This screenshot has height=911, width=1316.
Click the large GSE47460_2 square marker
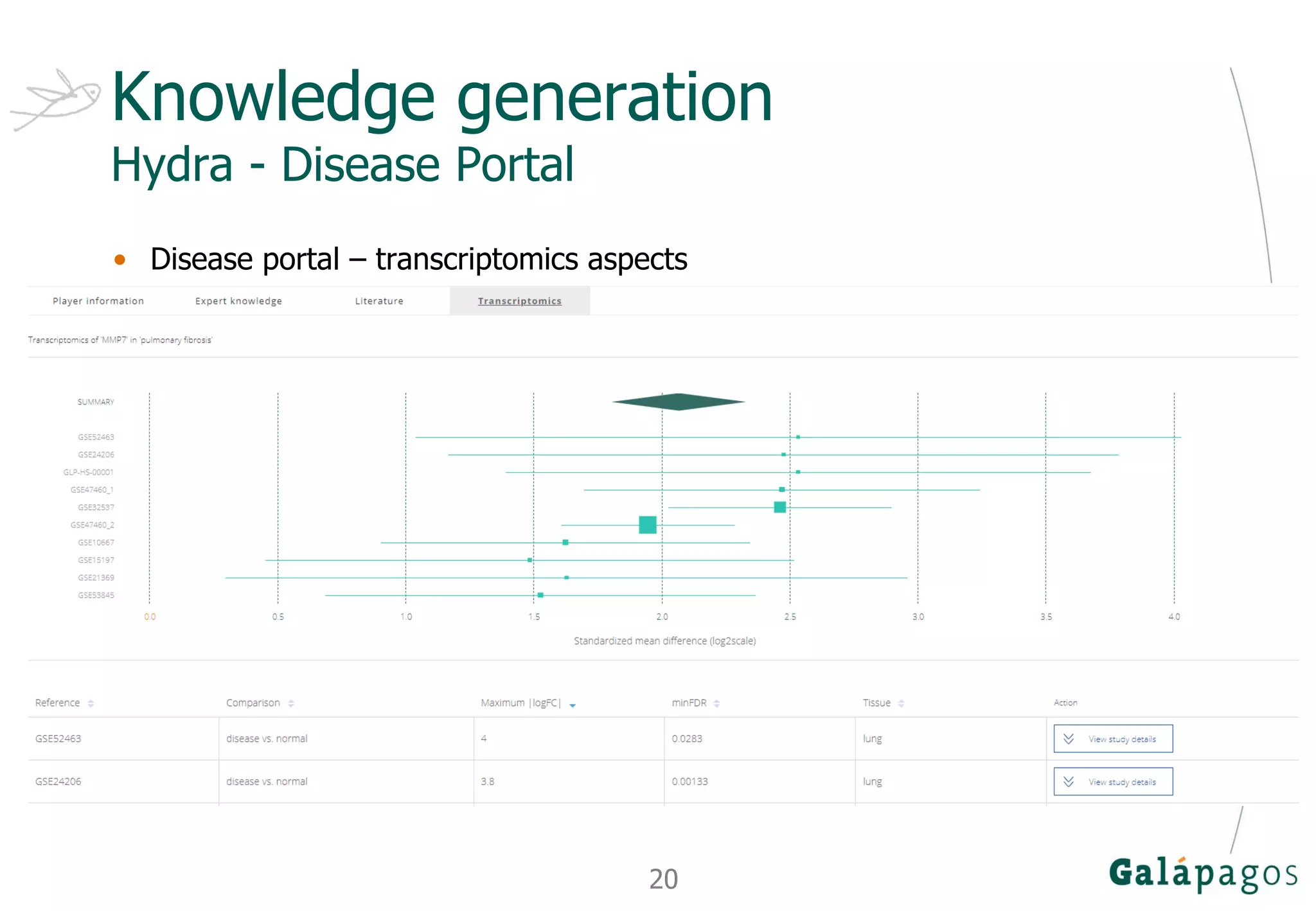pos(648,525)
